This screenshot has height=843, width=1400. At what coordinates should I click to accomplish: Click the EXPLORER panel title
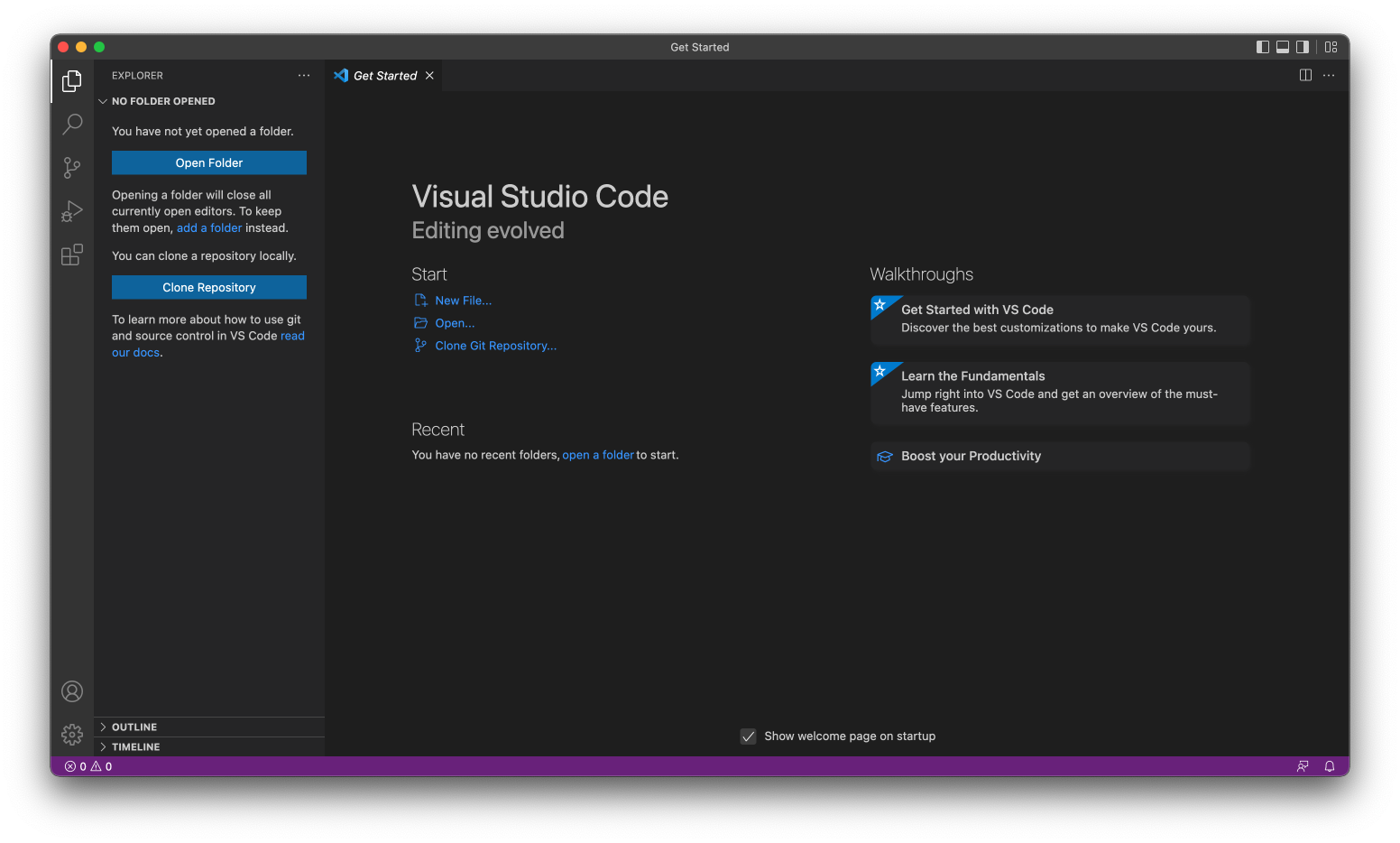click(x=137, y=76)
